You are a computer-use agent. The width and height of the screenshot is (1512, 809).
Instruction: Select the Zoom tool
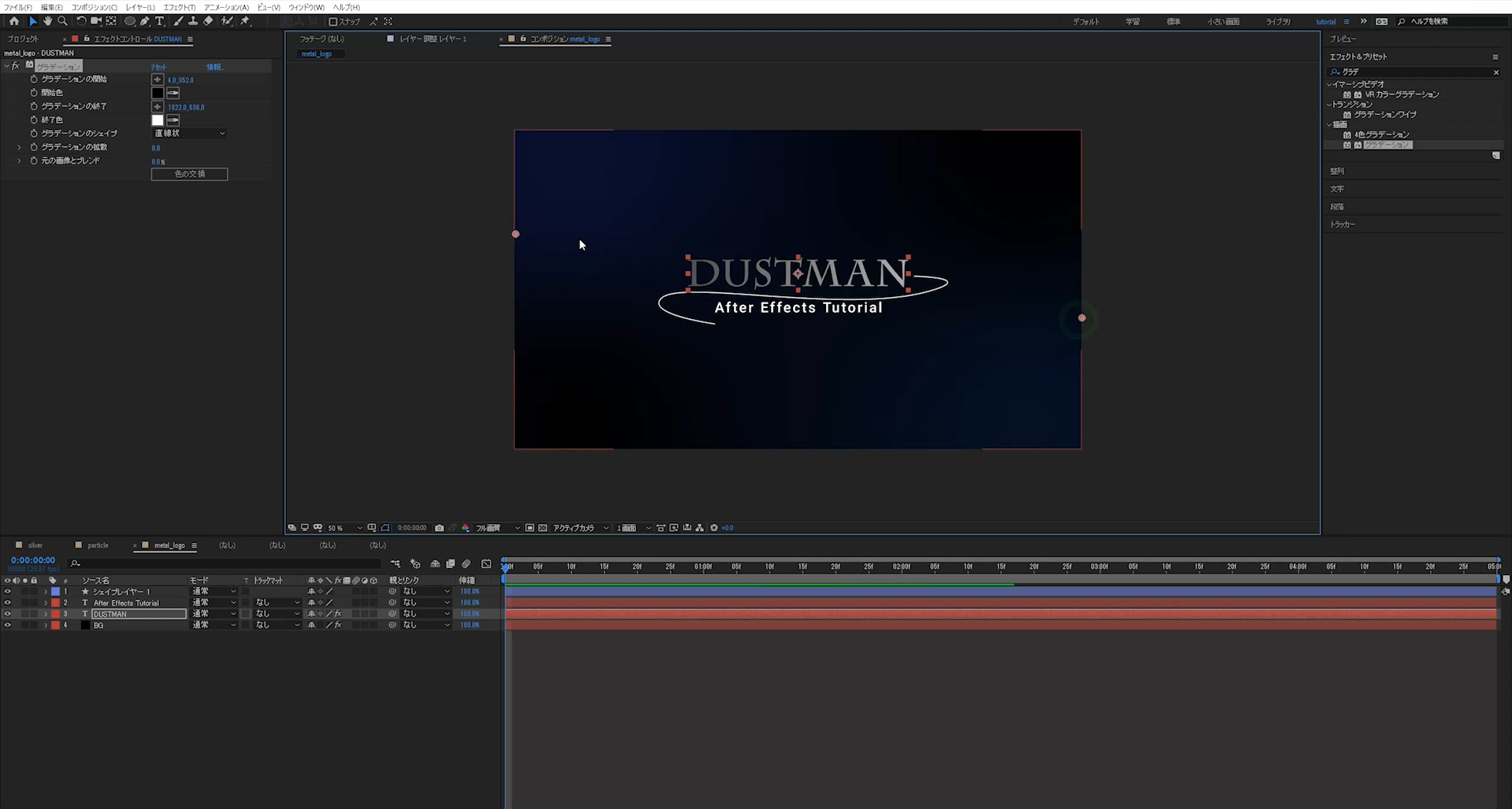click(62, 21)
